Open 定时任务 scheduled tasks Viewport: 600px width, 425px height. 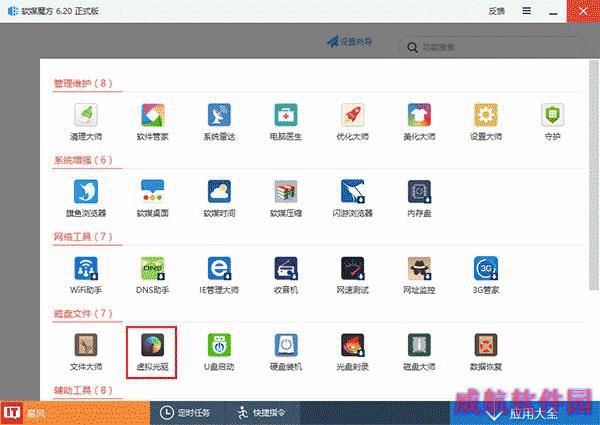click(x=185, y=413)
